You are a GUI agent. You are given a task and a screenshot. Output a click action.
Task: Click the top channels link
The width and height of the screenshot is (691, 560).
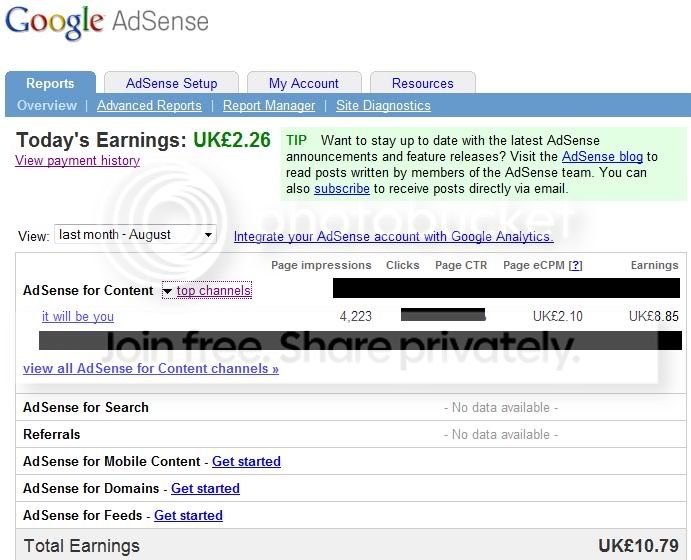pos(214,290)
